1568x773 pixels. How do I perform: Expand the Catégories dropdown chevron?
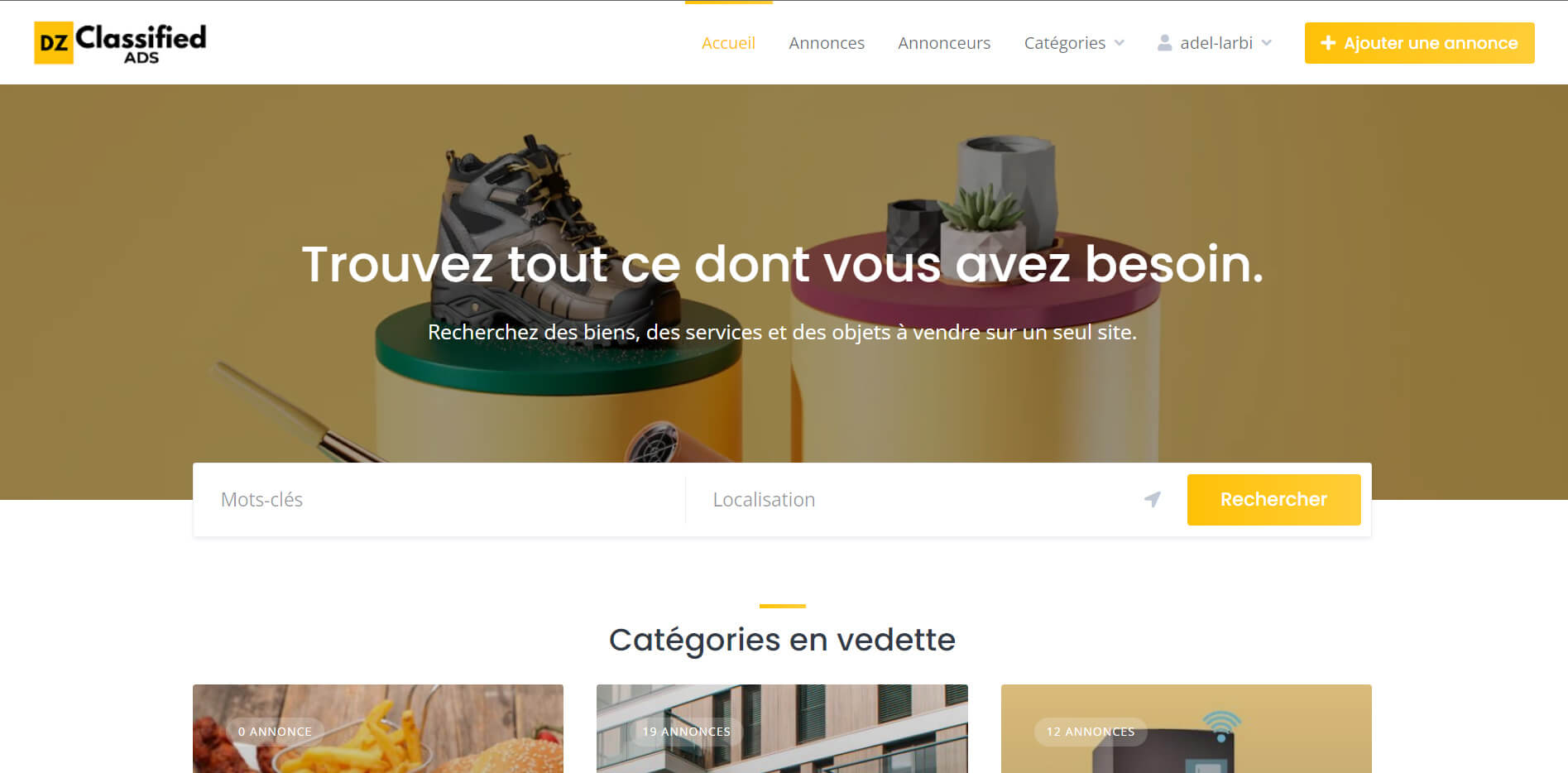pos(1120,43)
